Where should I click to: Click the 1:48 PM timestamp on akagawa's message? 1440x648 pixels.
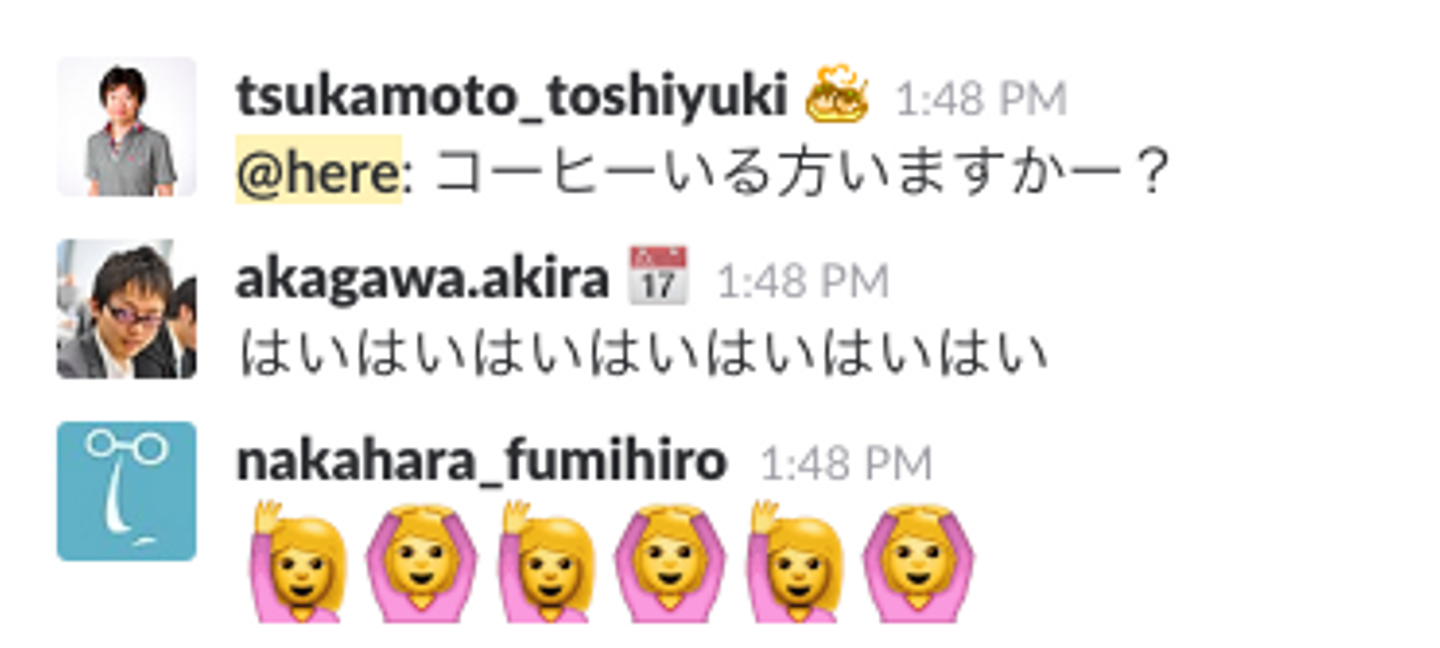click(x=802, y=282)
